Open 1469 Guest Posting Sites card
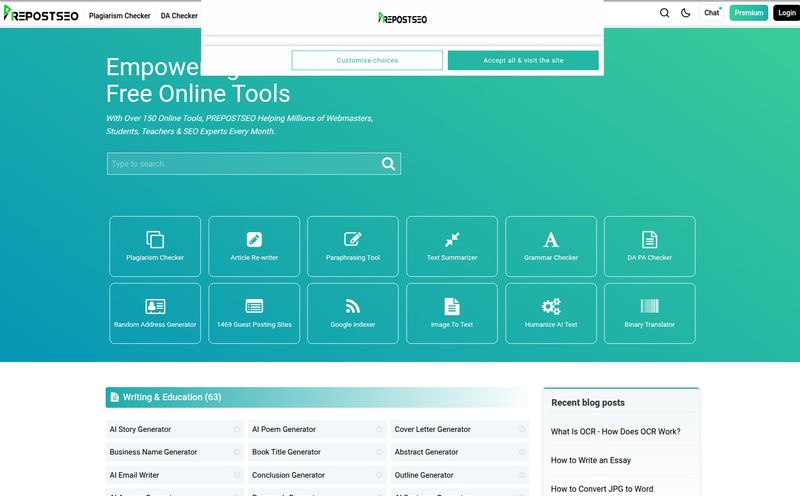Screen dimensions: 800x496 point(254,313)
